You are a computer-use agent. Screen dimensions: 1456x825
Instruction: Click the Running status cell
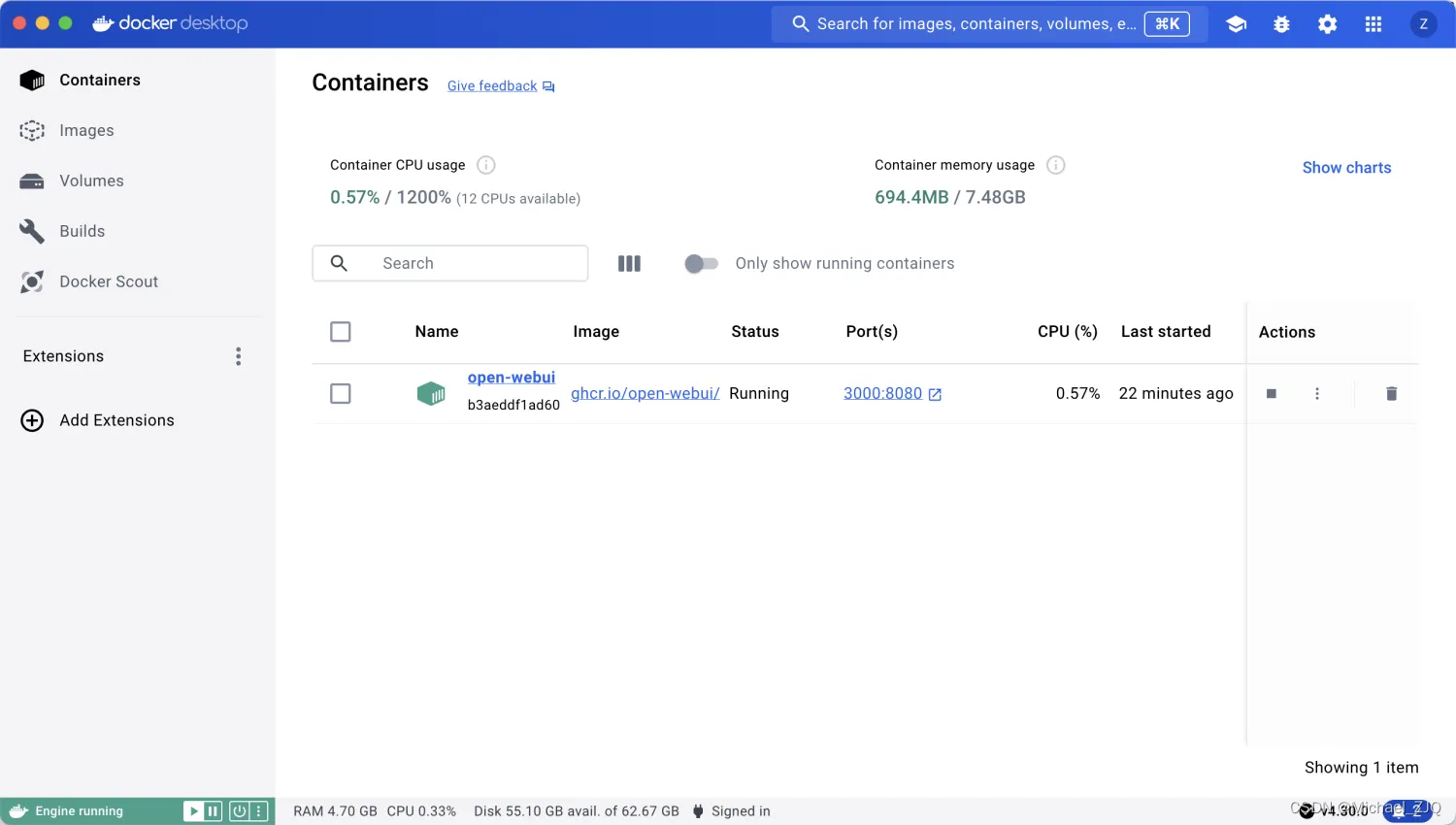pyautogui.click(x=759, y=393)
